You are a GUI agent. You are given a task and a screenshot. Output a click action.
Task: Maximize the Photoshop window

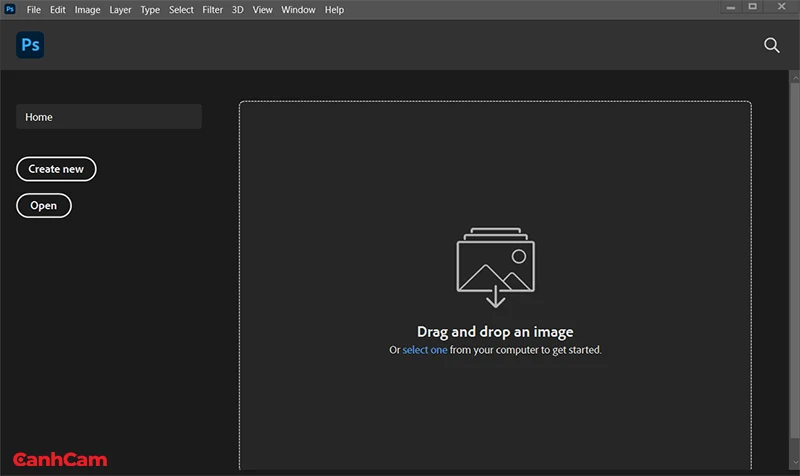[753, 7]
